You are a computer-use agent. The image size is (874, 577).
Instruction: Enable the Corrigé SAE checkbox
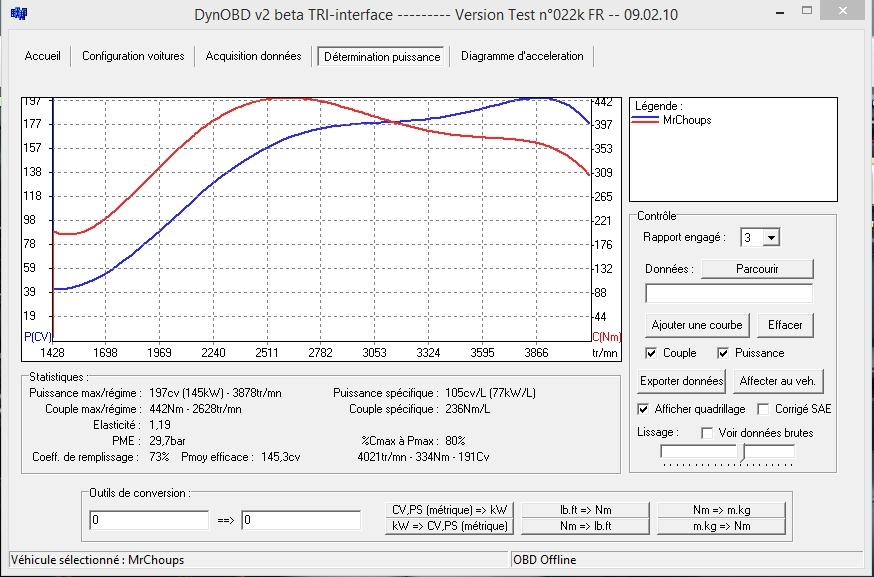763,409
